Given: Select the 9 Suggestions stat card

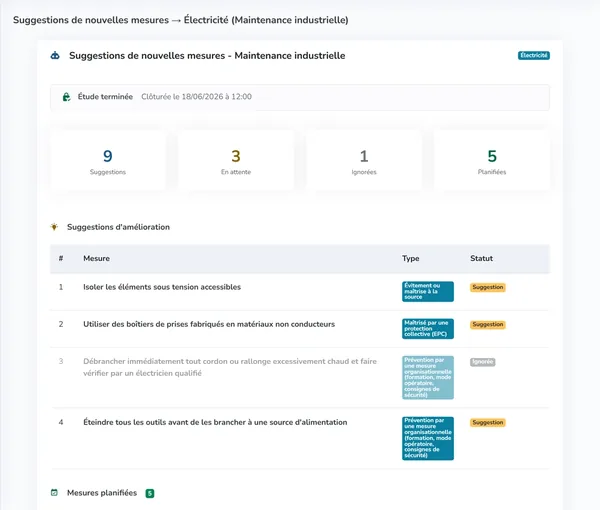Looking at the screenshot, I should point(108,160).
